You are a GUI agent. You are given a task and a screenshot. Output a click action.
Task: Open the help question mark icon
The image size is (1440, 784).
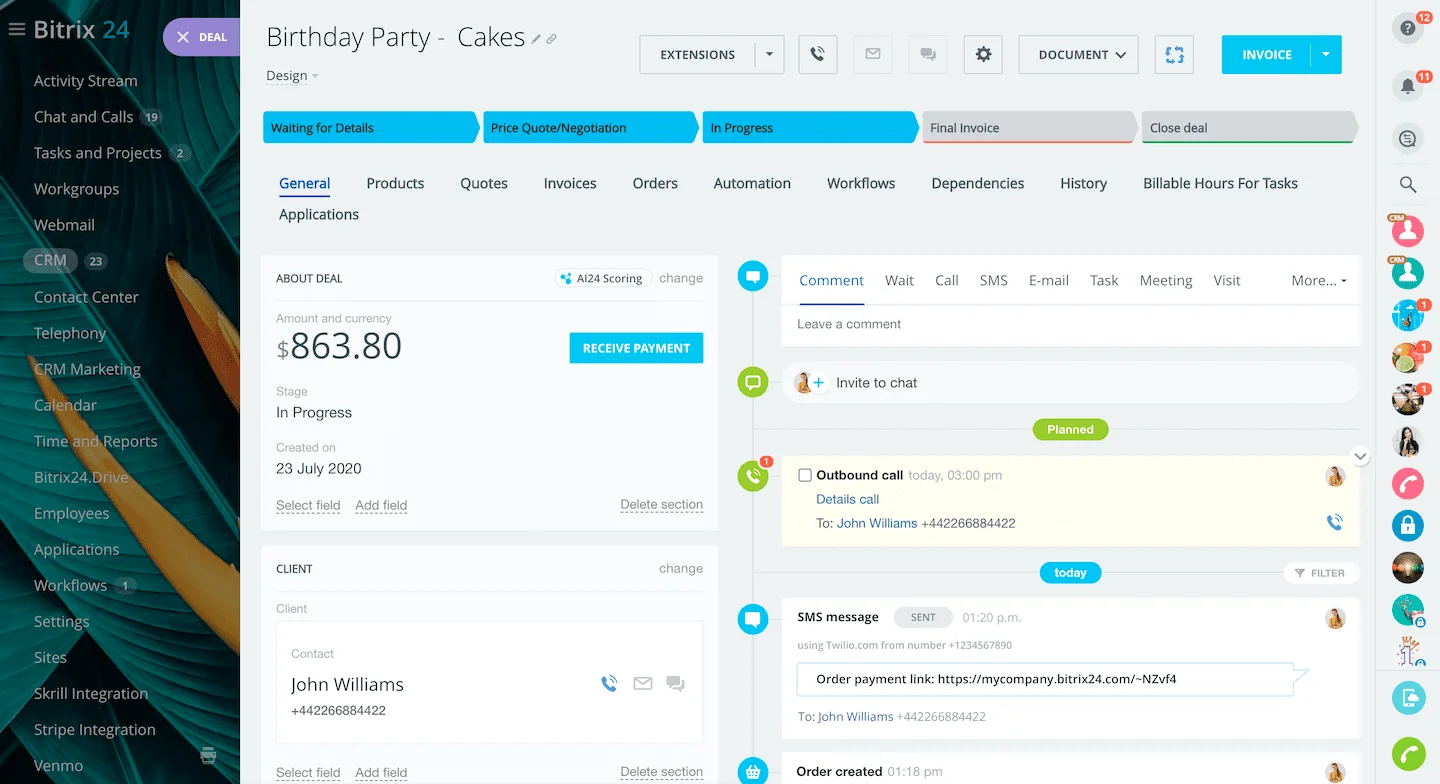pyautogui.click(x=1408, y=29)
